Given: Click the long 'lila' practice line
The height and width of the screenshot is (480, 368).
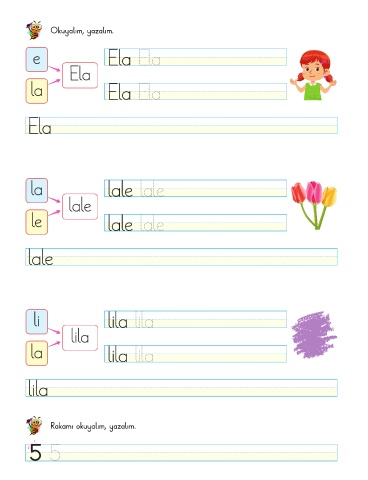Looking at the screenshot, I should point(182,388).
